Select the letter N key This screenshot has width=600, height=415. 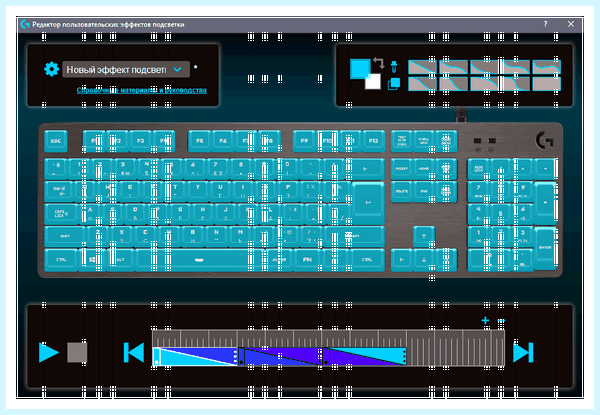click(217, 236)
